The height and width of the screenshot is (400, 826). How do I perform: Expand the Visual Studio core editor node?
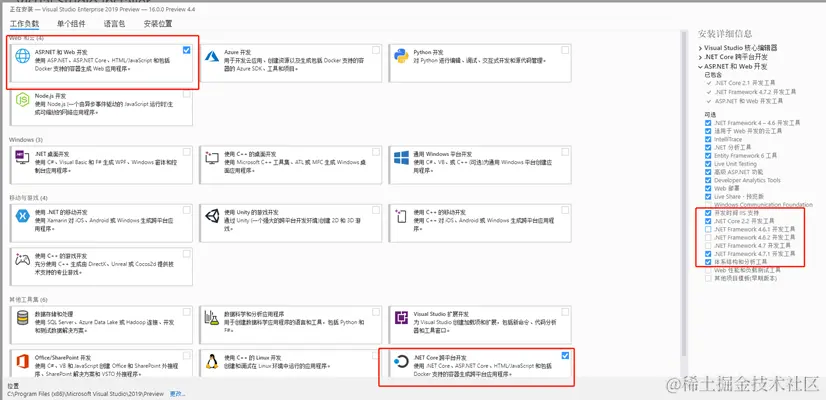click(701, 47)
